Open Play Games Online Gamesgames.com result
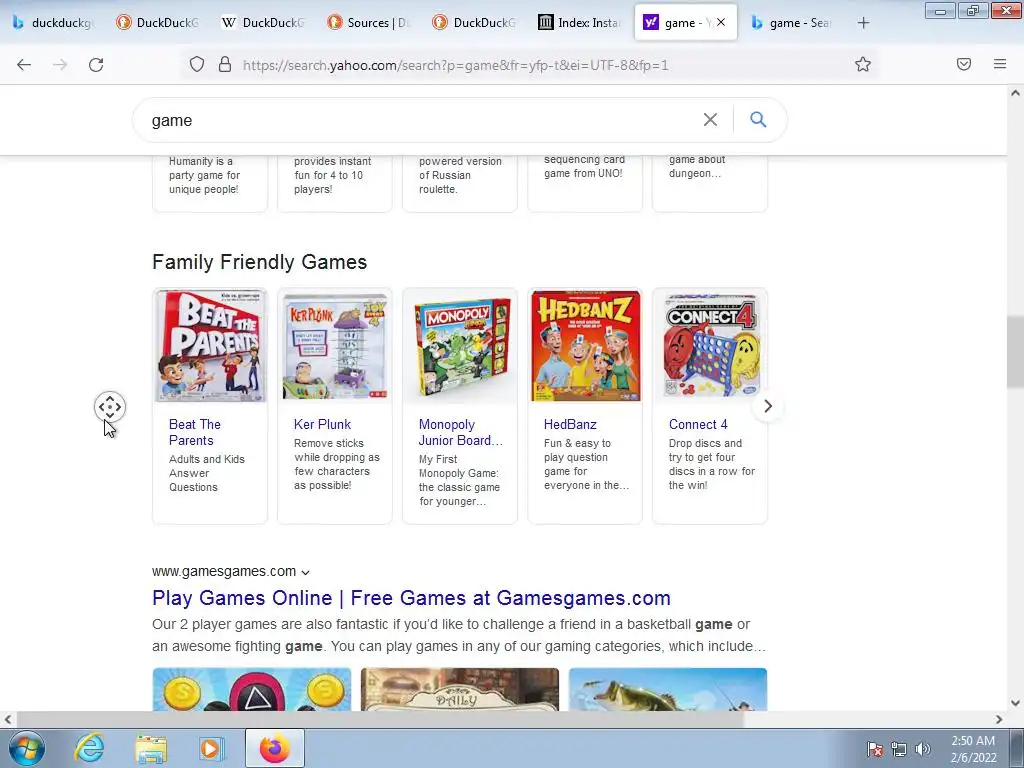Screen dimensions: 1024x768 tap(411, 598)
